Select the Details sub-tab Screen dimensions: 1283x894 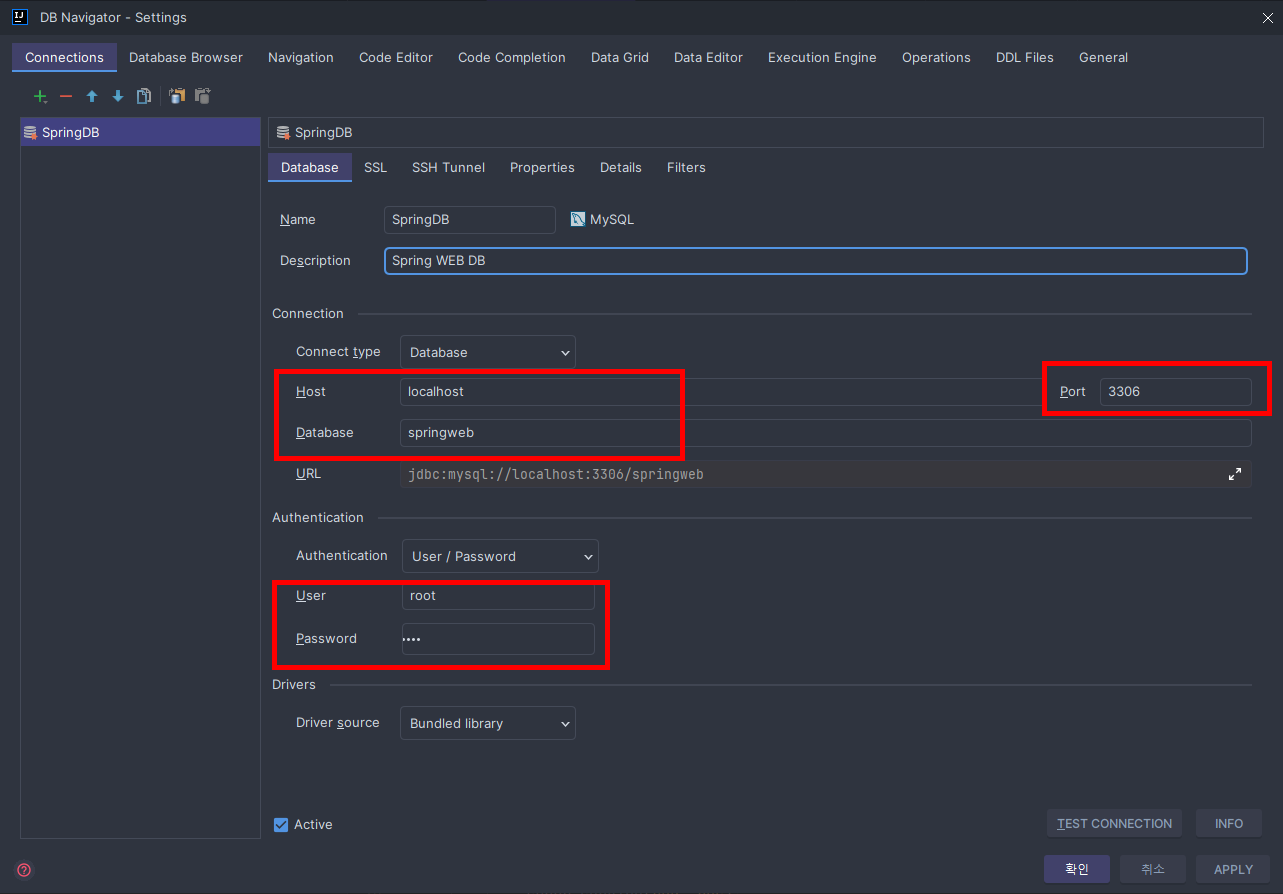pyautogui.click(x=621, y=167)
